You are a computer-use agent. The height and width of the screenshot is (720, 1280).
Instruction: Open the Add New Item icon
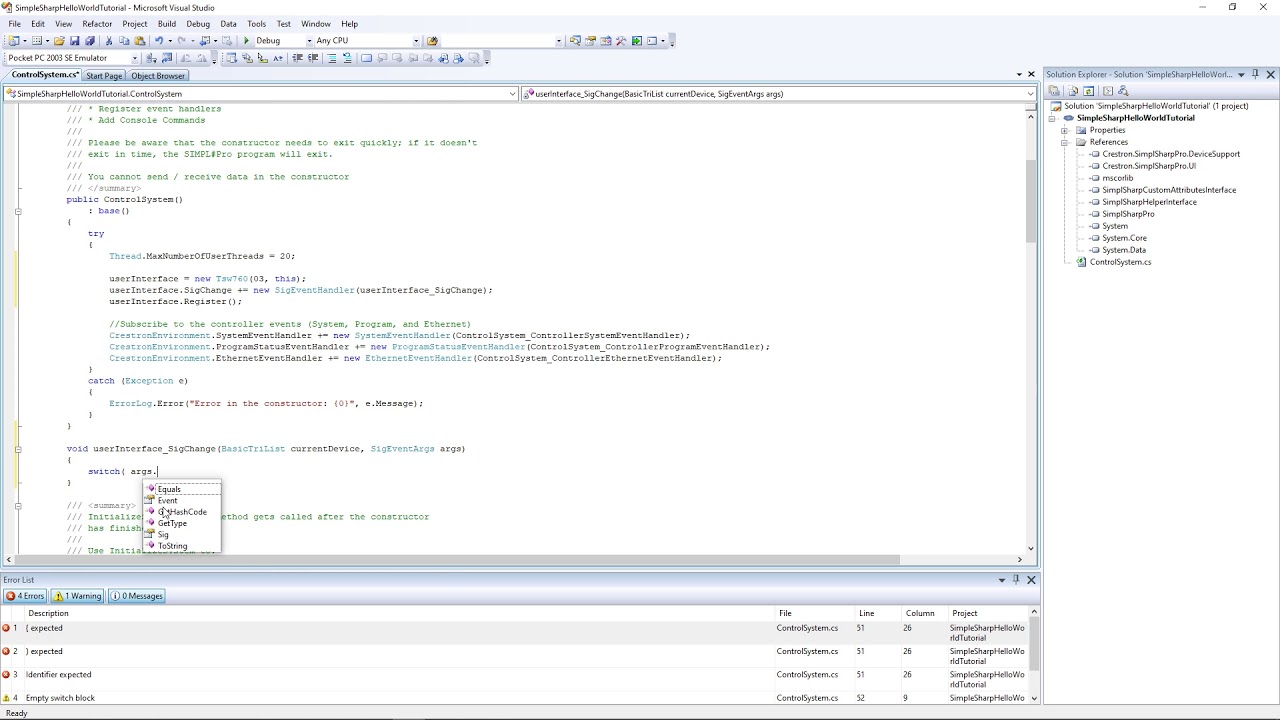click(x=37, y=41)
